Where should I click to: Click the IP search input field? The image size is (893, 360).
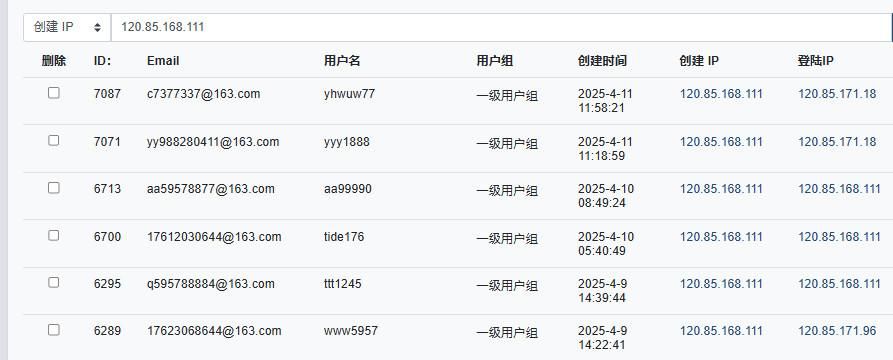pos(501,27)
